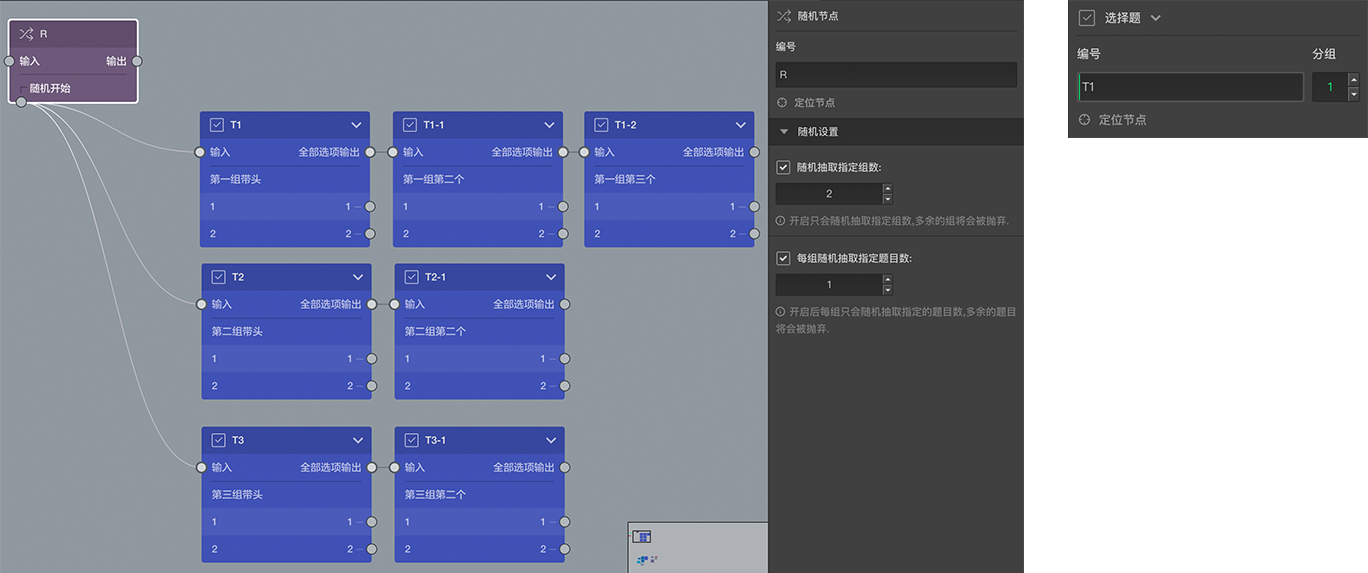Click the 随机开始 output port below the R node
This screenshot has width=1368, height=573.
[21, 101]
